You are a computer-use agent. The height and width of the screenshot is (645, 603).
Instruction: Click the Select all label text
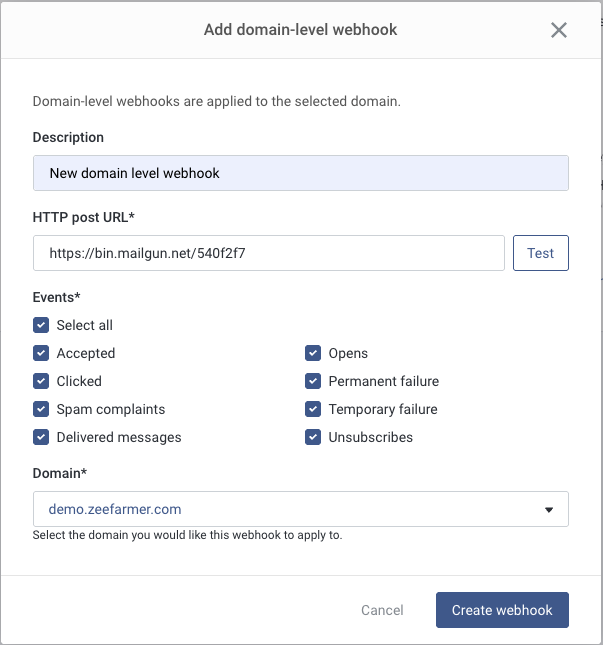(x=85, y=325)
